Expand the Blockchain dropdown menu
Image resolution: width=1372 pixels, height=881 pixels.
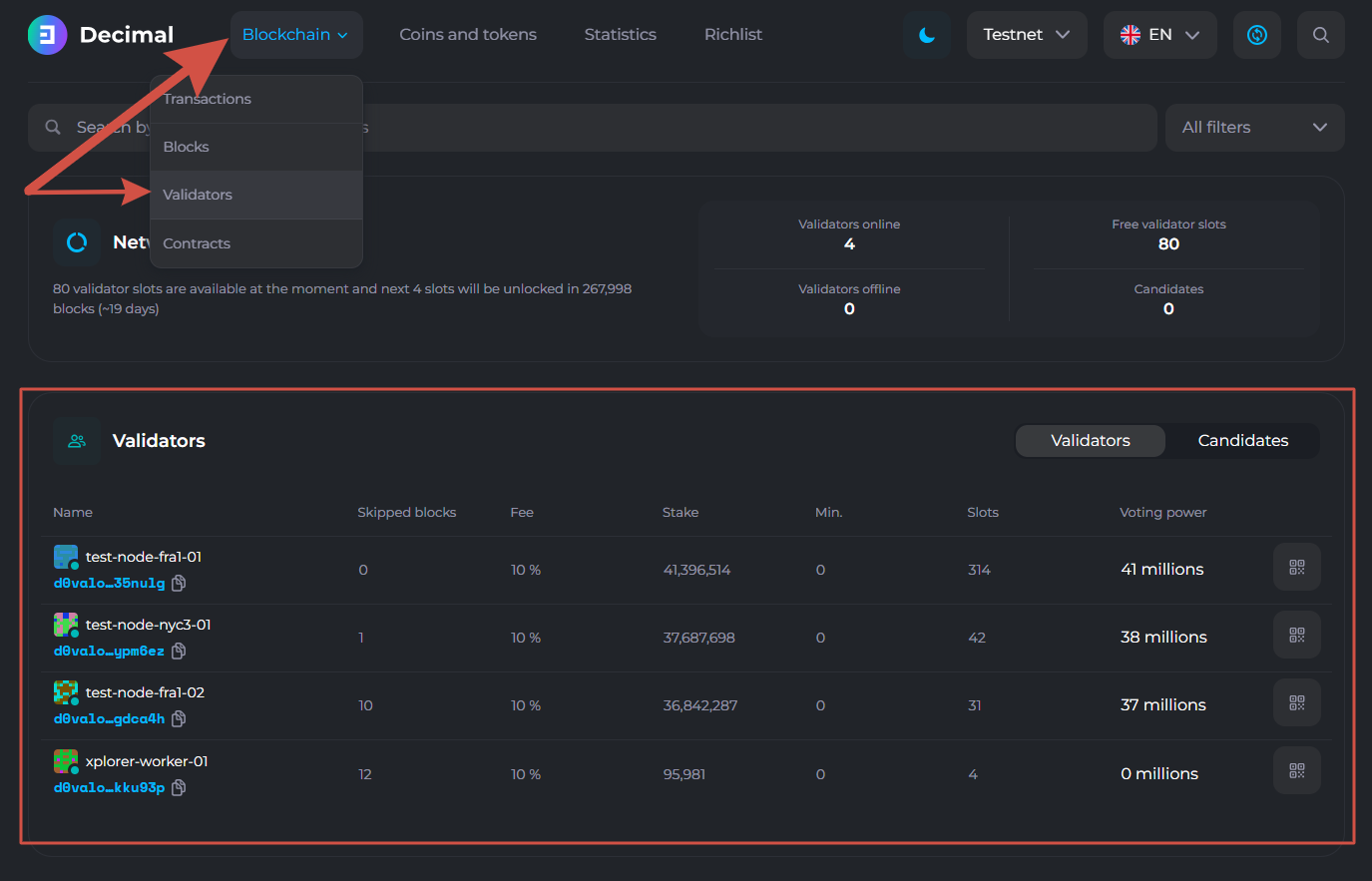296,35
